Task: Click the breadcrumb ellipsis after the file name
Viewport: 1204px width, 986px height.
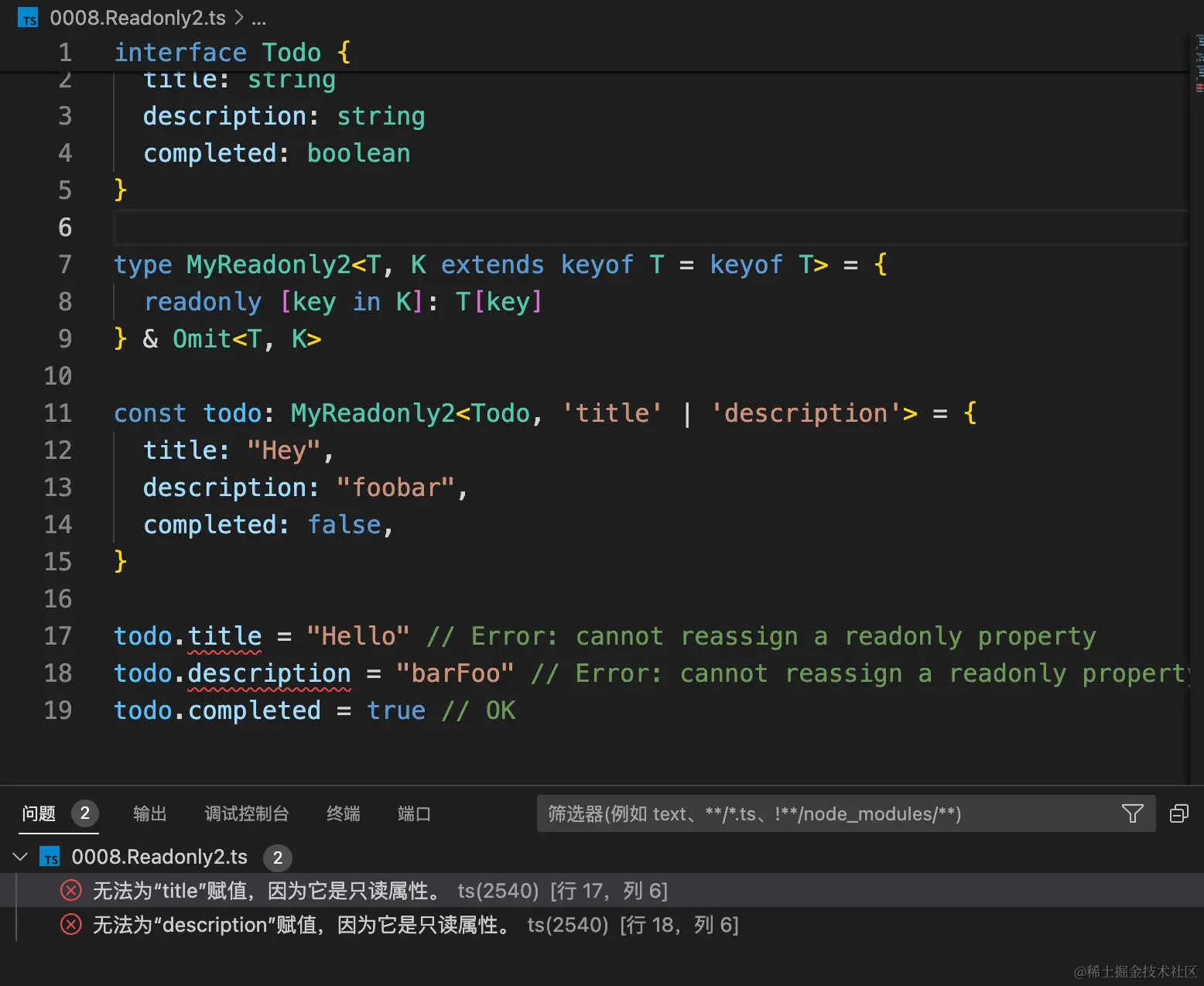Action: click(x=258, y=19)
